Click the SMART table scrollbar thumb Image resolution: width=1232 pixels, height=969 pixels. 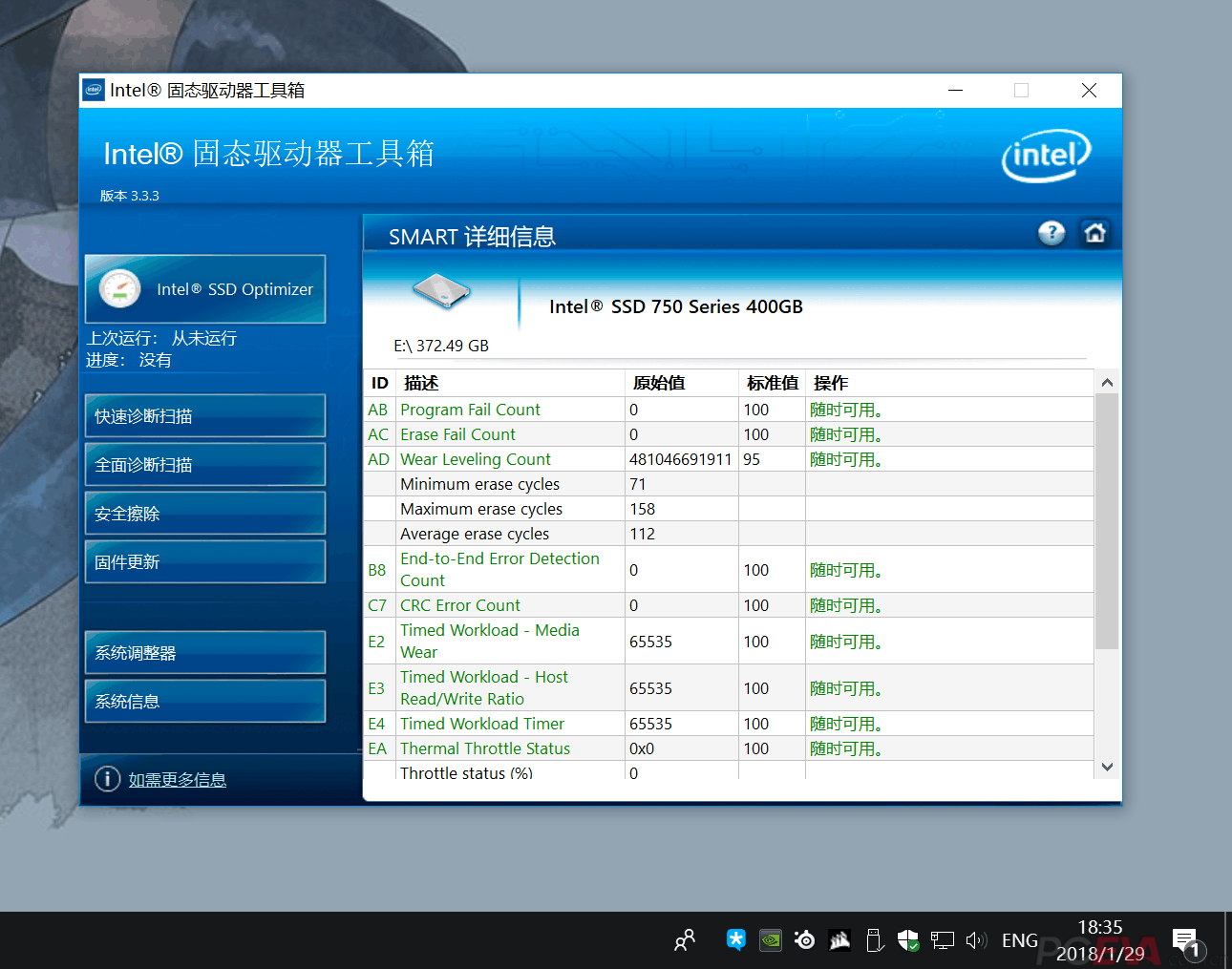coord(1107,521)
